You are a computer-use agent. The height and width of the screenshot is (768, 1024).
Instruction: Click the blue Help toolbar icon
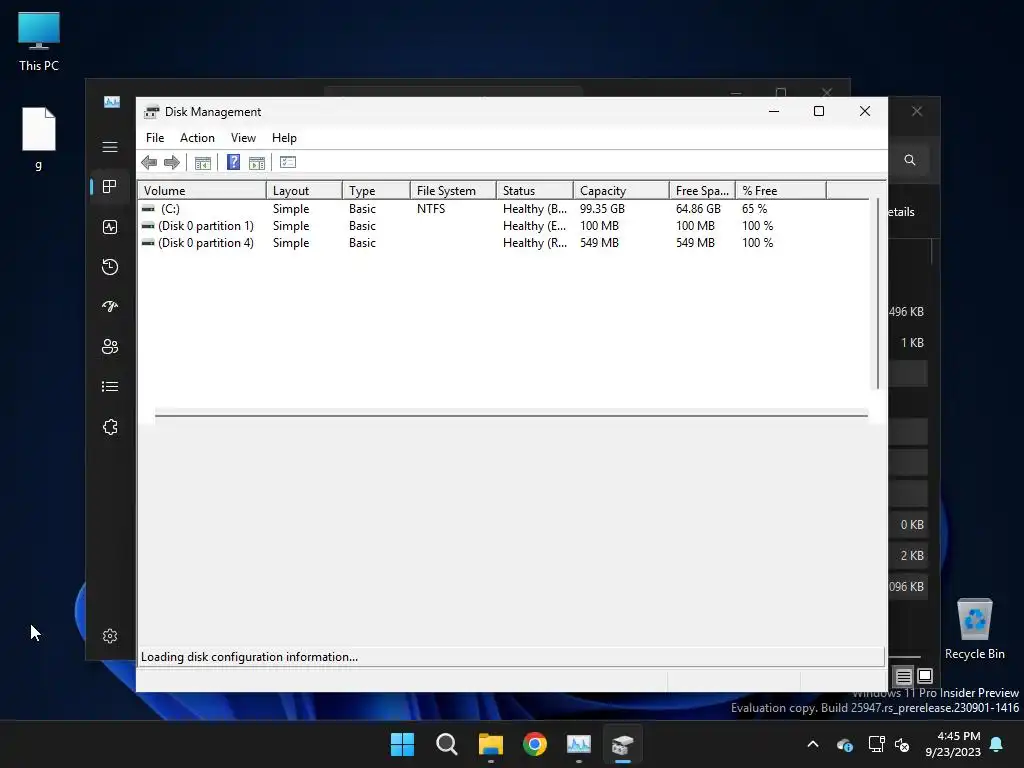click(x=233, y=162)
